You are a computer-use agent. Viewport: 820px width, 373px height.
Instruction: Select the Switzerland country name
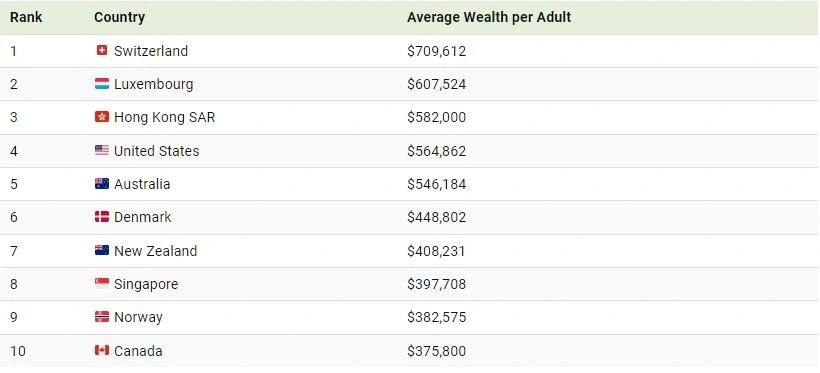click(x=151, y=51)
